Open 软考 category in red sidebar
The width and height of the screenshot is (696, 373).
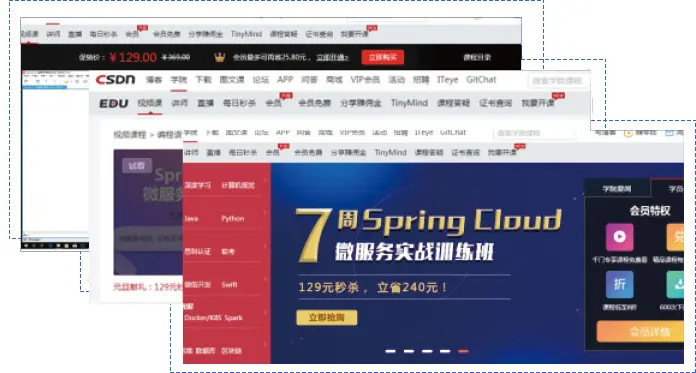228,252
